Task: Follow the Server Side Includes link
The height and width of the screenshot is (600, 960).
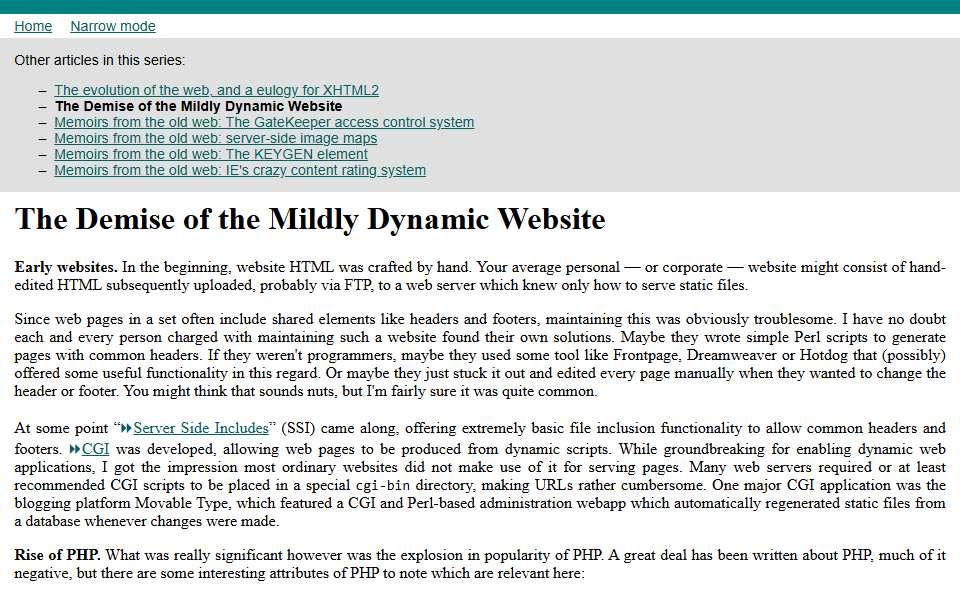Action: [201, 428]
